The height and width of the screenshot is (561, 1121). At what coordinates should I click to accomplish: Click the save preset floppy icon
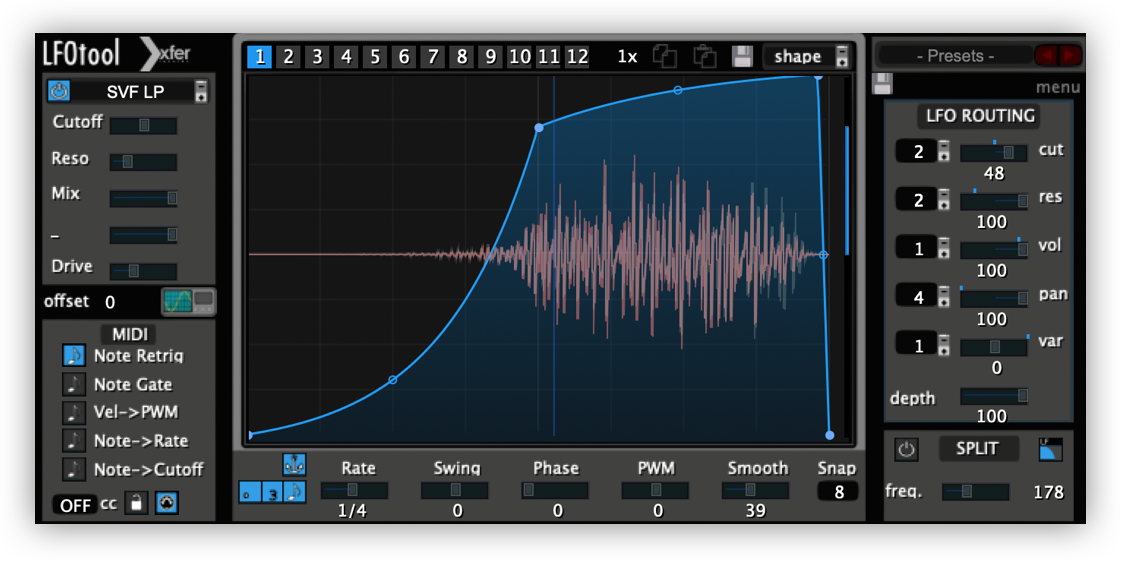point(882,84)
